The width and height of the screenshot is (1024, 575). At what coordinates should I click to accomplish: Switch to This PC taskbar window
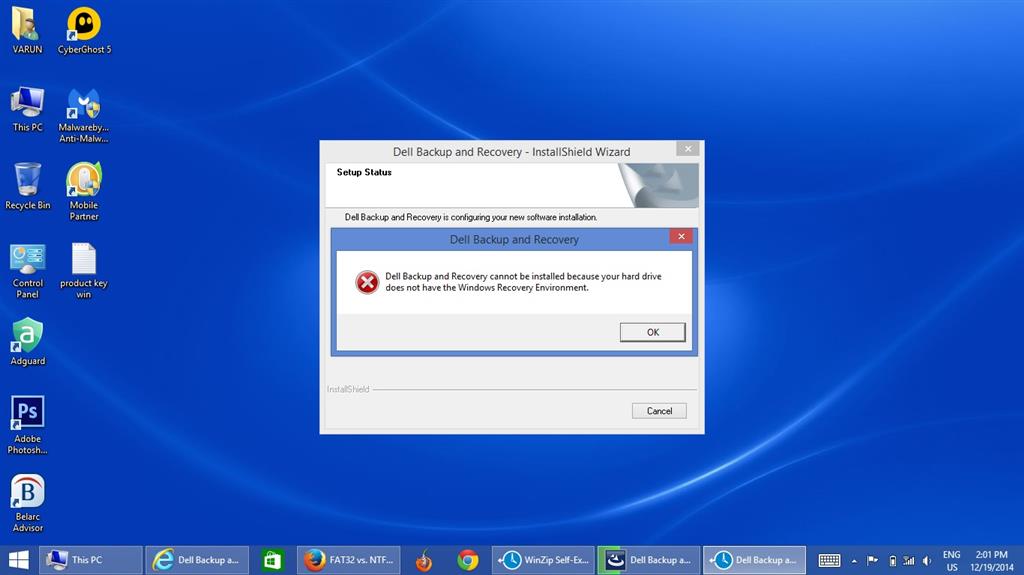click(91, 560)
